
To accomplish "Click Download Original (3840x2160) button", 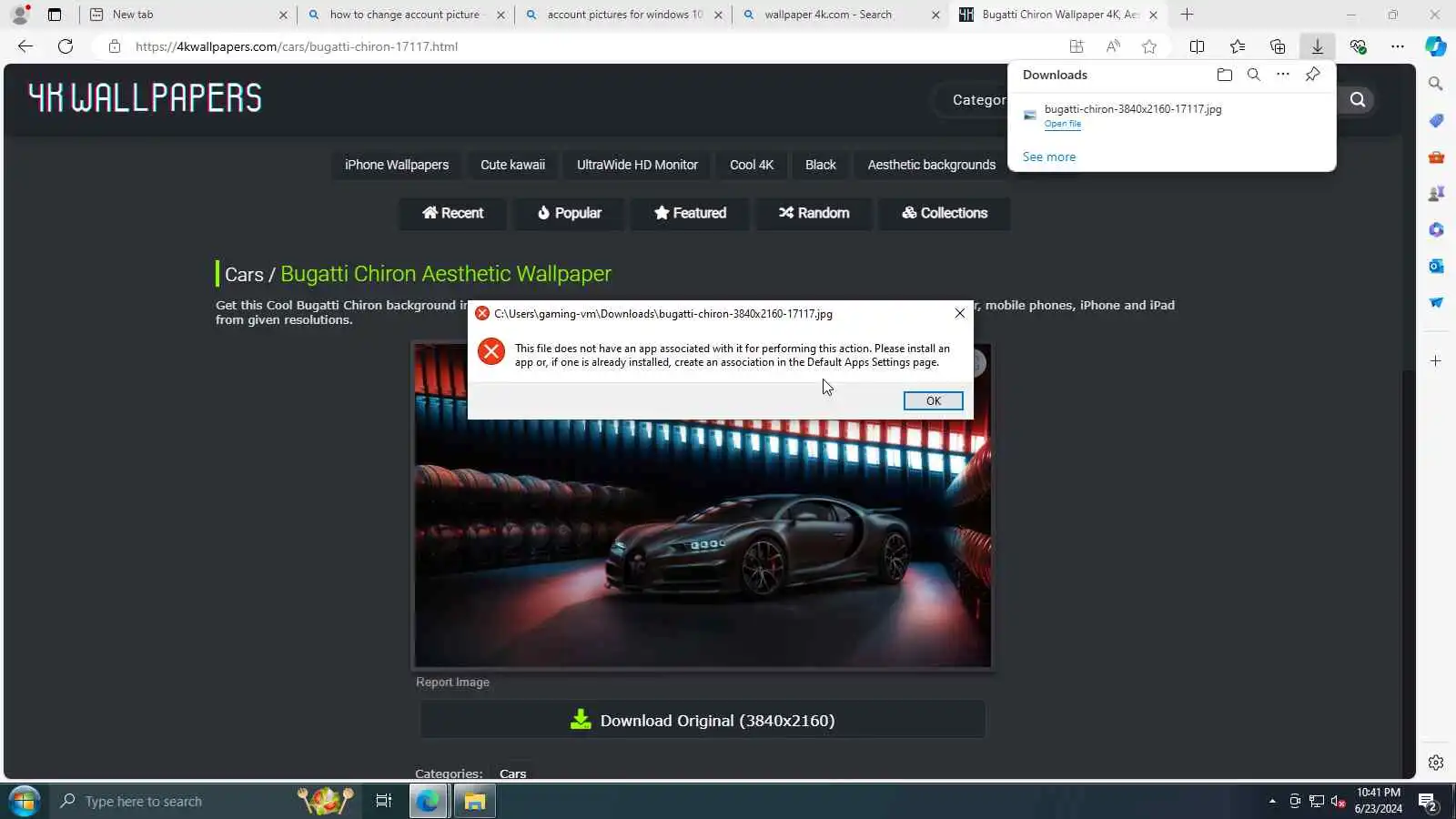I will tap(703, 721).
